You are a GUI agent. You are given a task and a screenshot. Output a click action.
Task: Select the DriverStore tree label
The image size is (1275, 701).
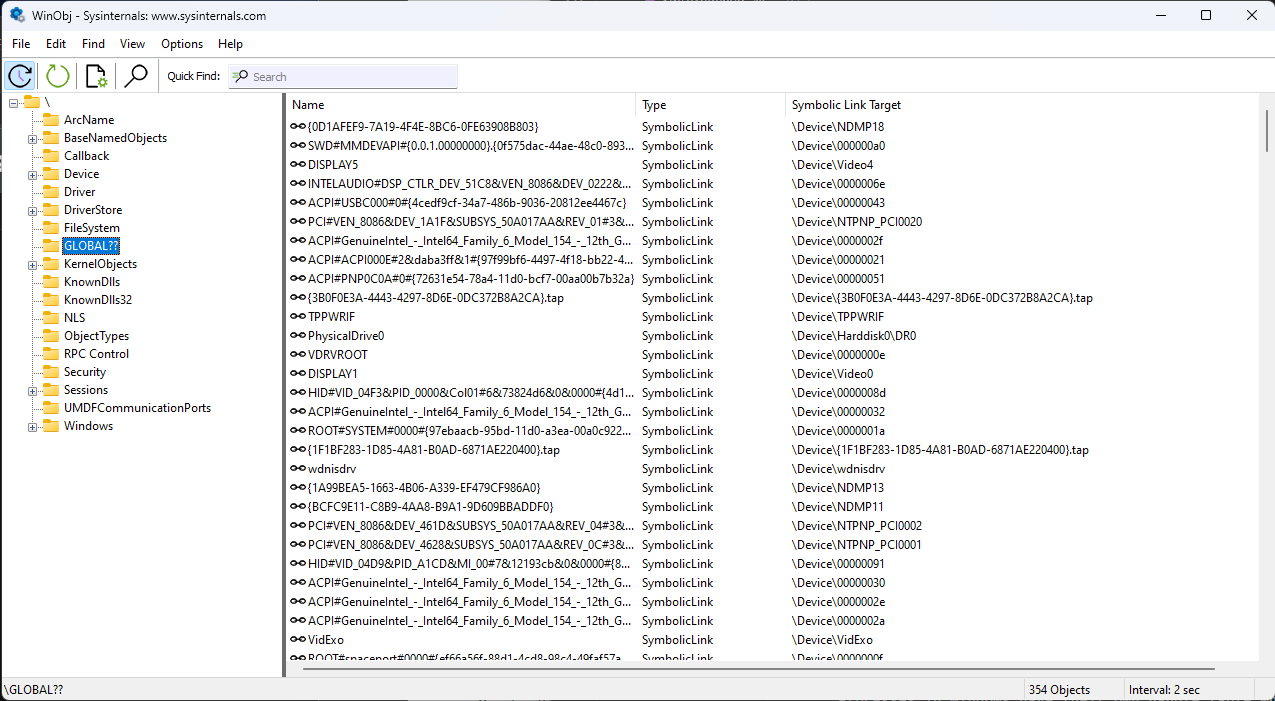(x=93, y=210)
